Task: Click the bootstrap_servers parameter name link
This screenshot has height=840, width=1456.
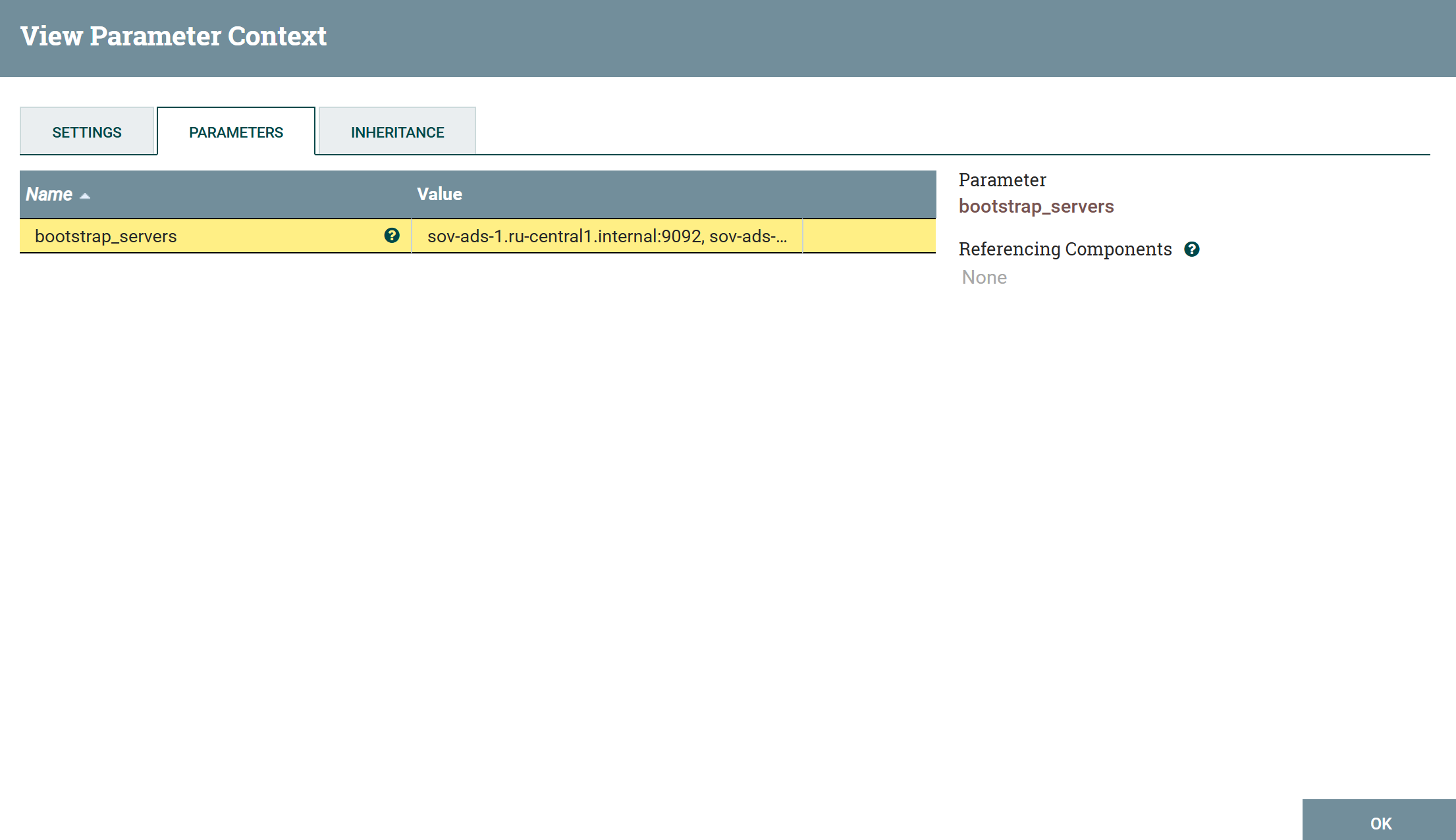Action: click(x=1037, y=205)
